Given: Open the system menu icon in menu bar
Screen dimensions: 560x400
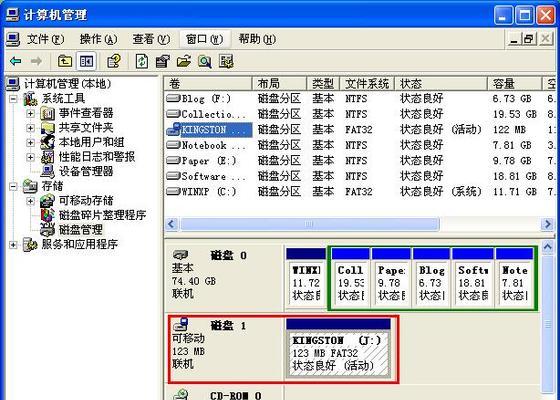Looking at the screenshot, I should click(13, 39).
